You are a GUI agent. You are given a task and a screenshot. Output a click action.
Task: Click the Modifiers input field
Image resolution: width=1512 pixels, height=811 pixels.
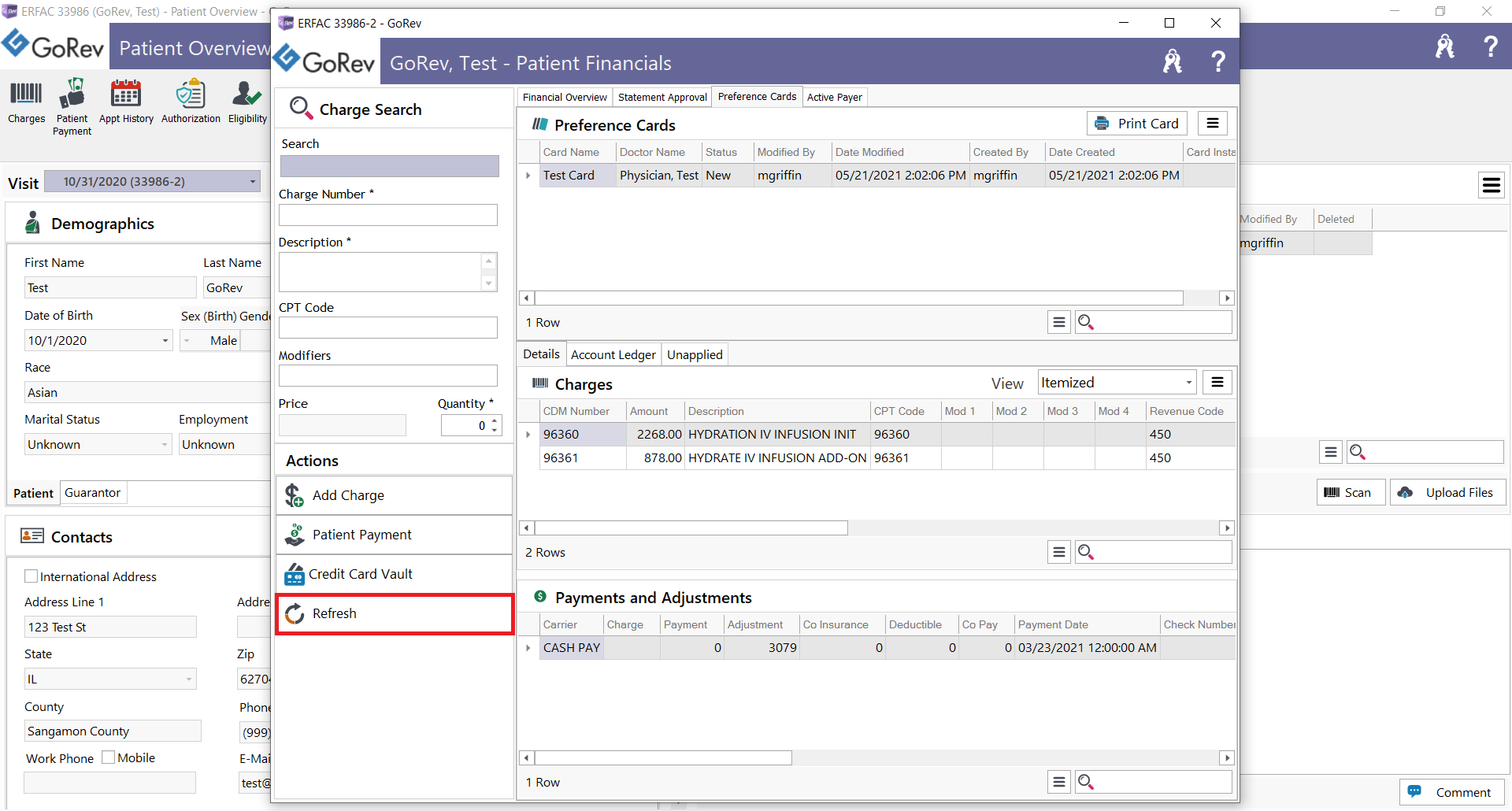388,376
